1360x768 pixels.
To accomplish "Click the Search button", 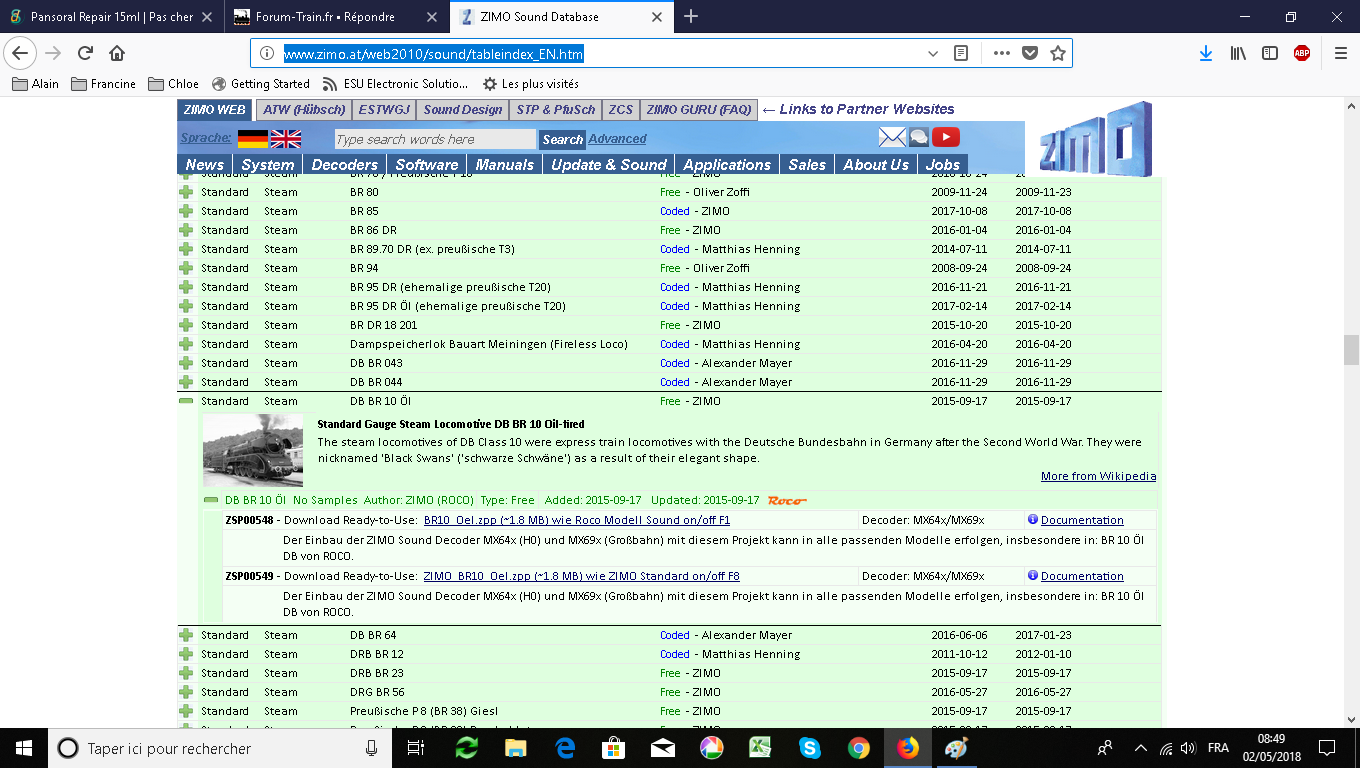I will pyautogui.click(x=563, y=140).
